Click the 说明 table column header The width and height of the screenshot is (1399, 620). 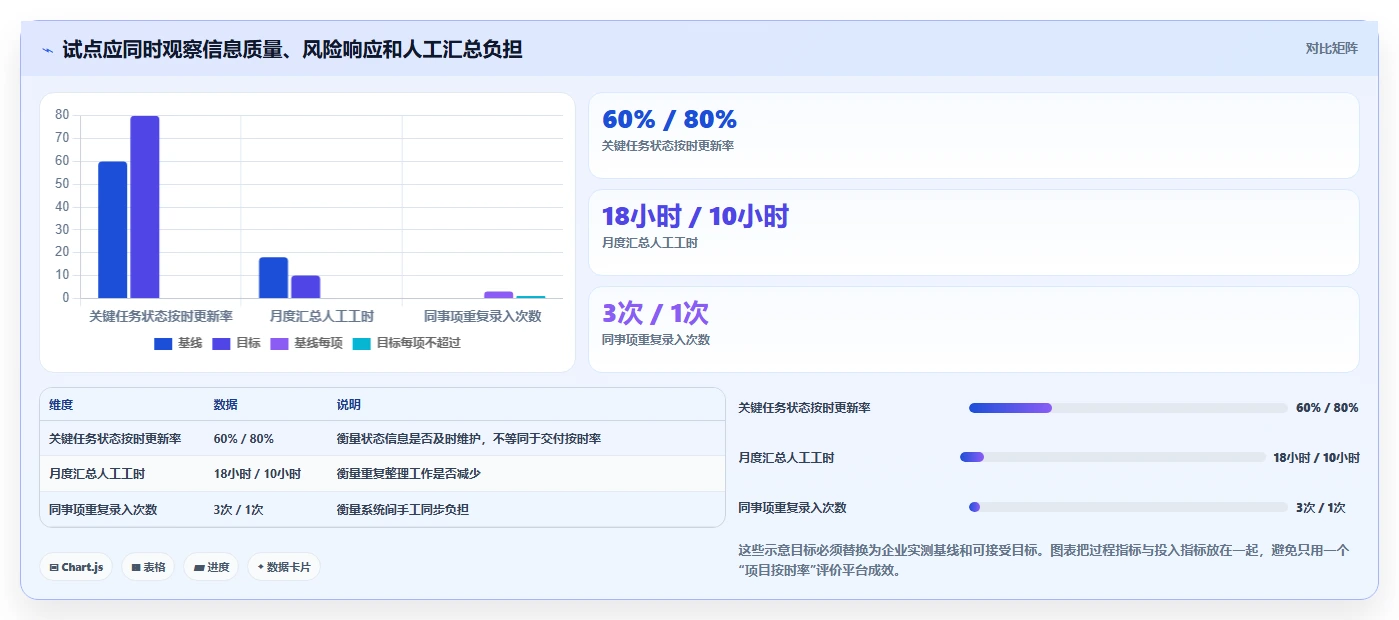(349, 405)
